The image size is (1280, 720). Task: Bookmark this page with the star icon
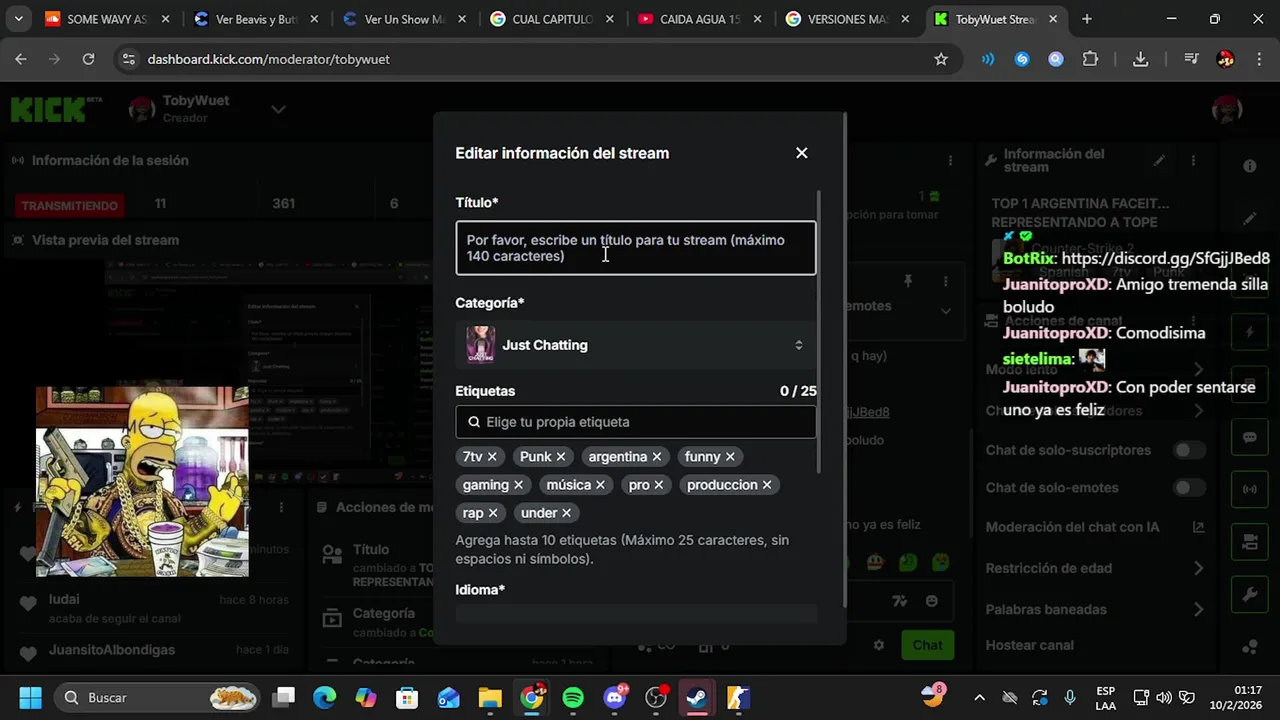pyautogui.click(x=941, y=59)
